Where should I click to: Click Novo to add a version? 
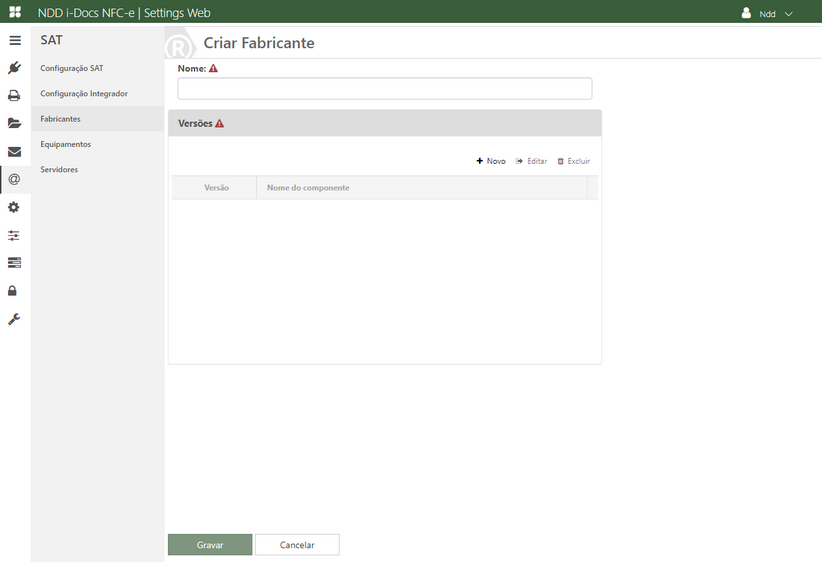491,161
